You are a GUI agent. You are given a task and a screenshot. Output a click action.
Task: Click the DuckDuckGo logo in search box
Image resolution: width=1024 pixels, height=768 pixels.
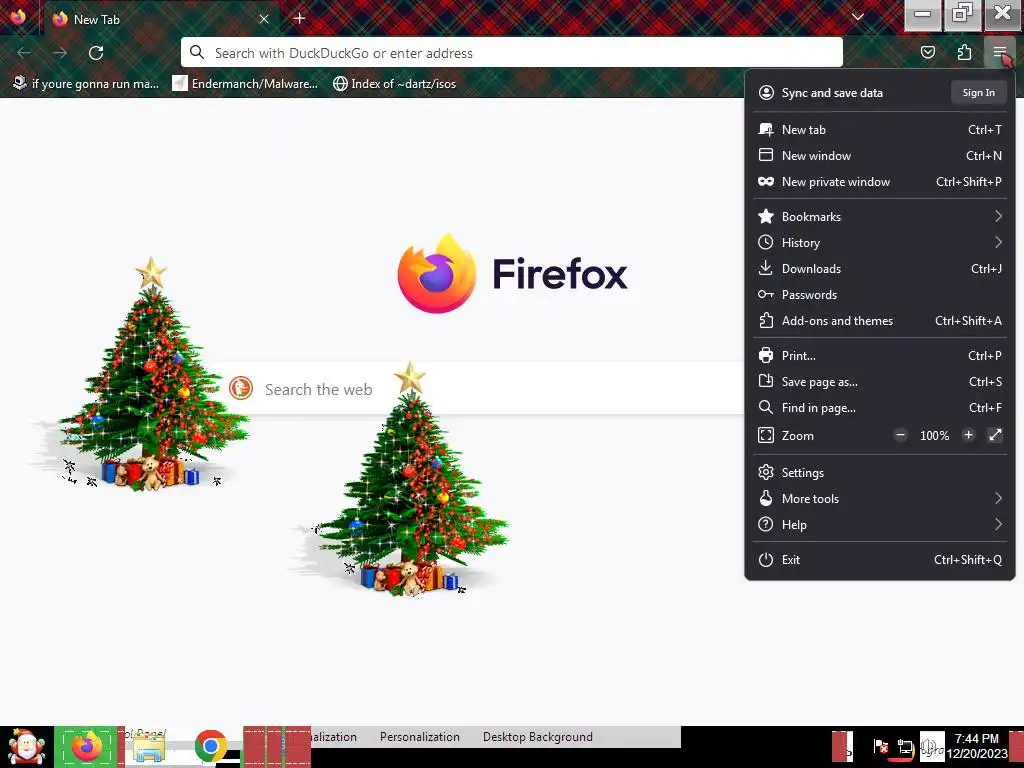click(x=241, y=389)
